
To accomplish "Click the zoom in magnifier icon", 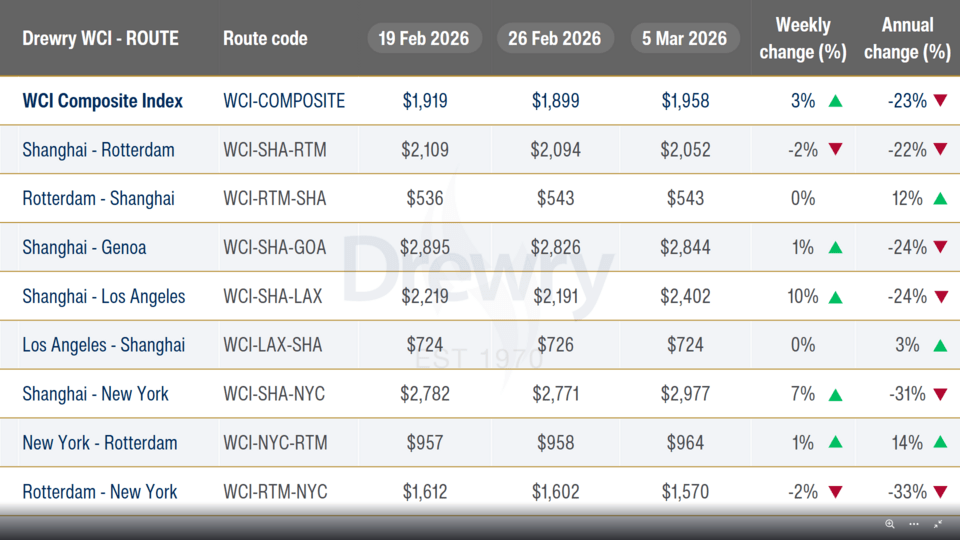I will coord(890,524).
